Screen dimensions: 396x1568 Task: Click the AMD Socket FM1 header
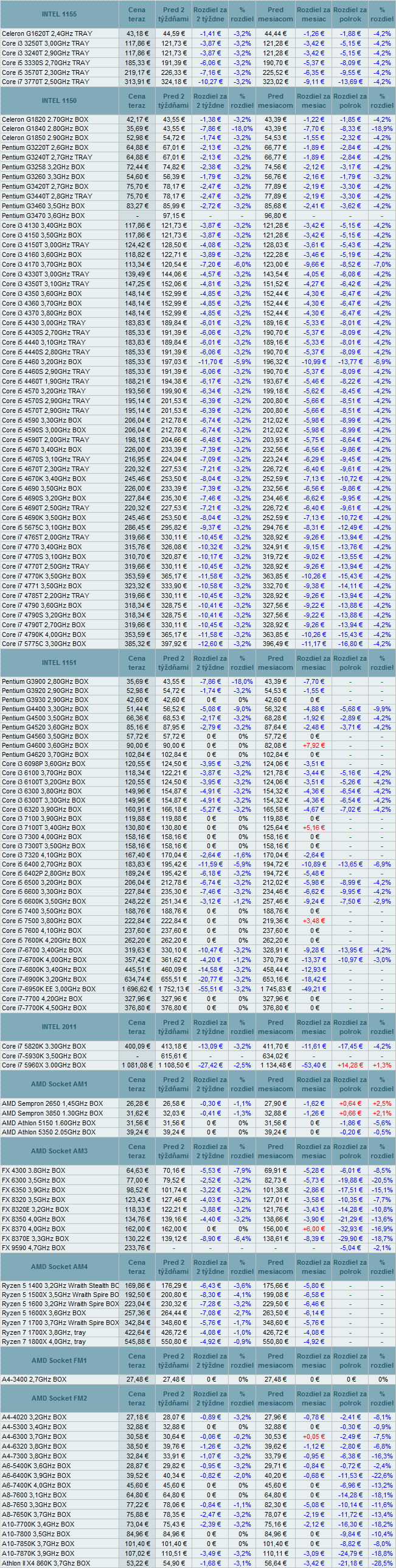pyautogui.click(x=60, y=1360)
